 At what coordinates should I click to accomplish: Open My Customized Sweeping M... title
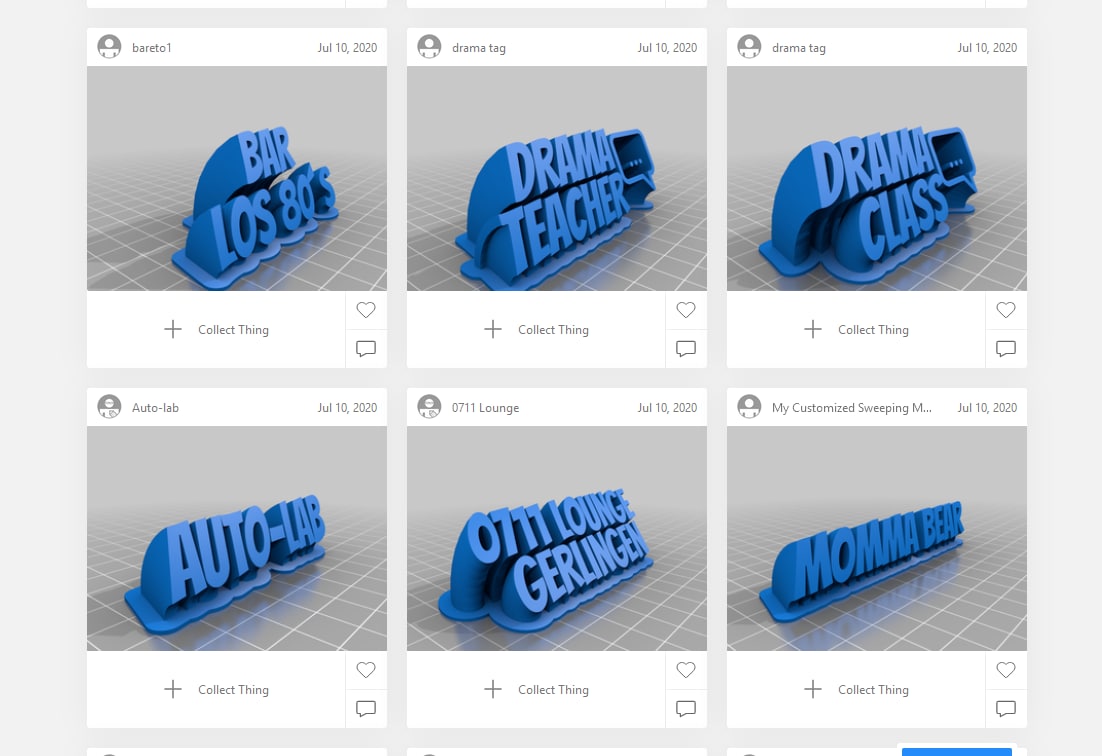point(852,408)
